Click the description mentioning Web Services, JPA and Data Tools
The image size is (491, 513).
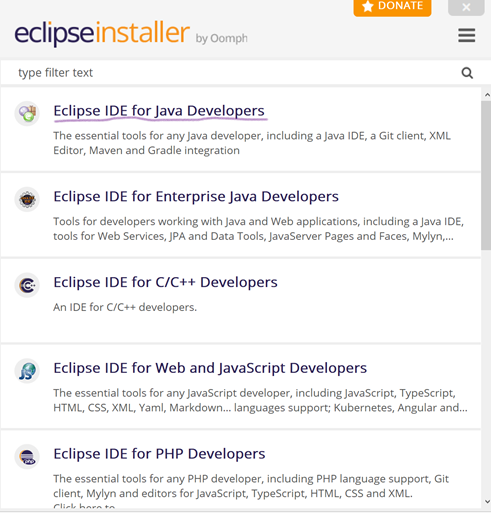coord(259,229)
